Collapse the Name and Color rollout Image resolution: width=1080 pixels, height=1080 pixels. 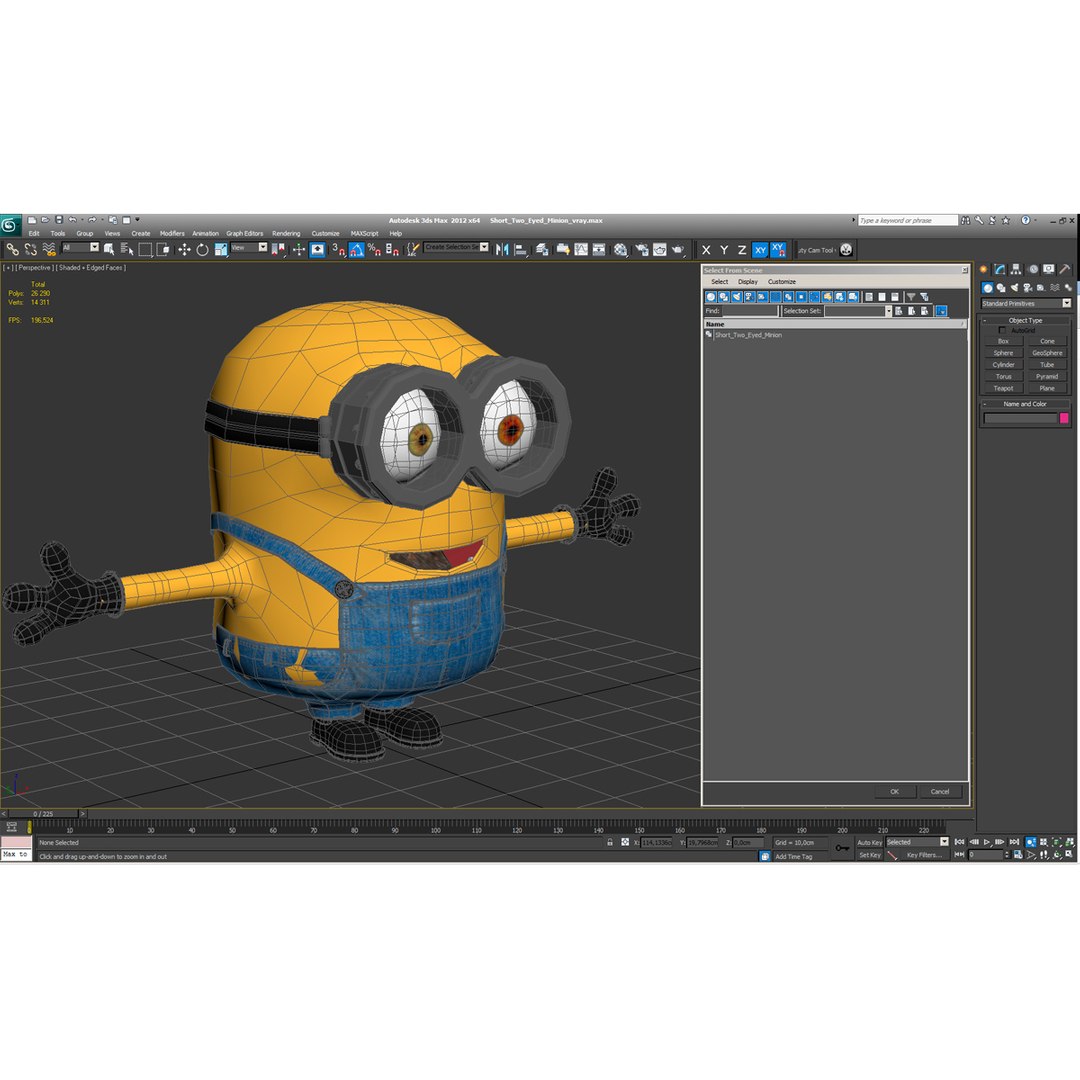click(x=1025, y=404)
